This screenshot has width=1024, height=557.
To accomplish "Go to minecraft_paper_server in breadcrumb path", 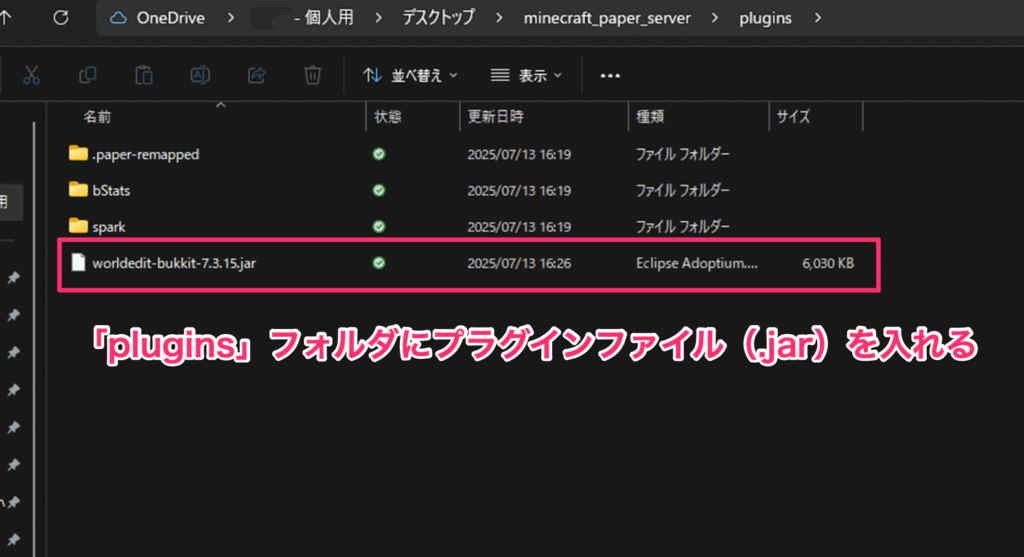I will pos(607,18).
